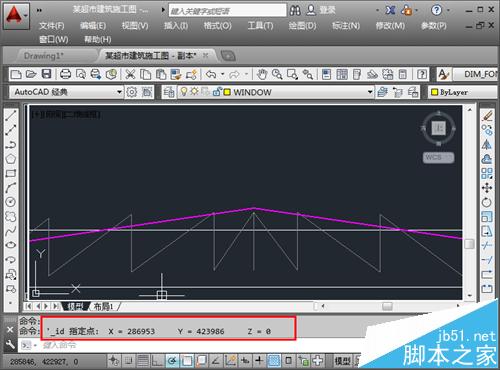Toggle Polar Tracking in status bar
This screenshot has width=500, height=370.
[172, 361]
